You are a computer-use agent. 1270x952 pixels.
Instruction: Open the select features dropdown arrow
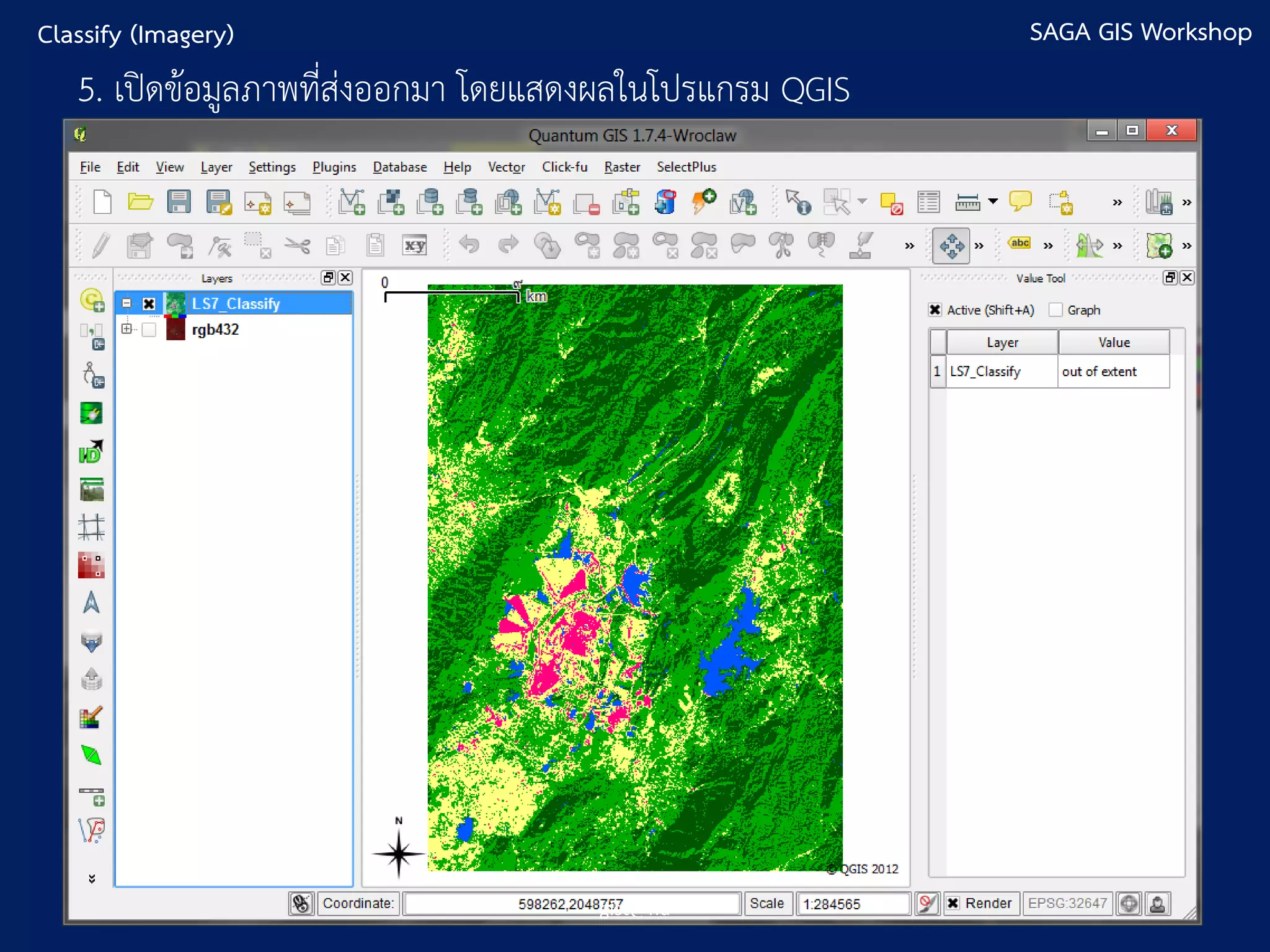[862, 201]
